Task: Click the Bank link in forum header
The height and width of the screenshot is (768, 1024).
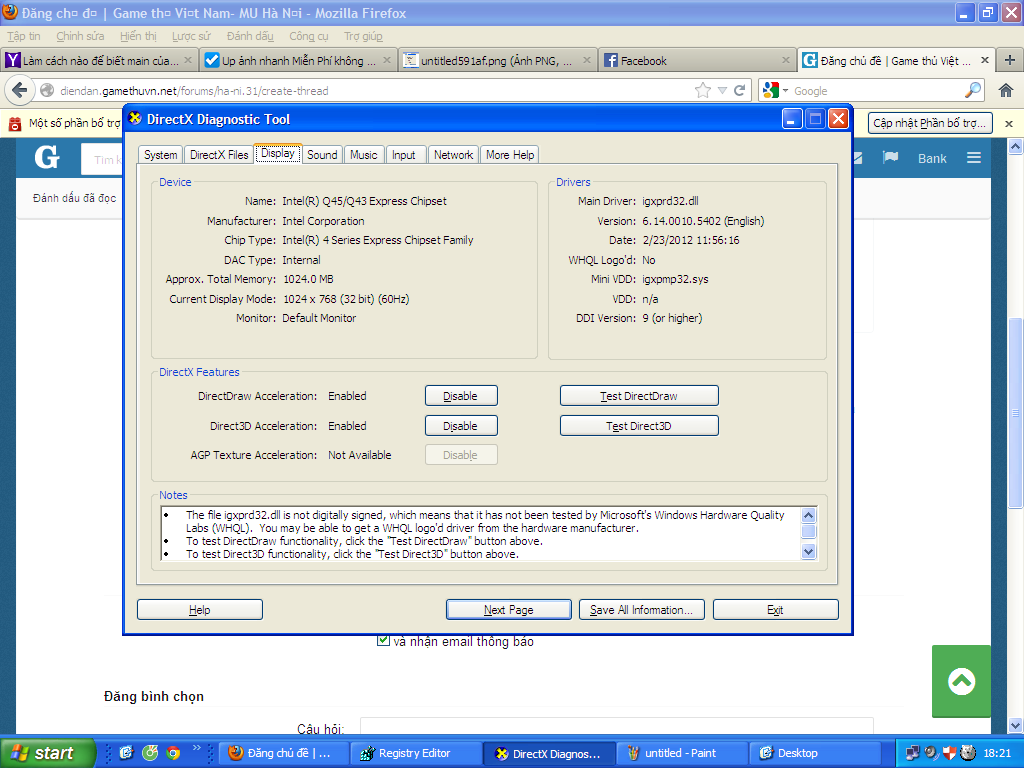Action: 932,158
